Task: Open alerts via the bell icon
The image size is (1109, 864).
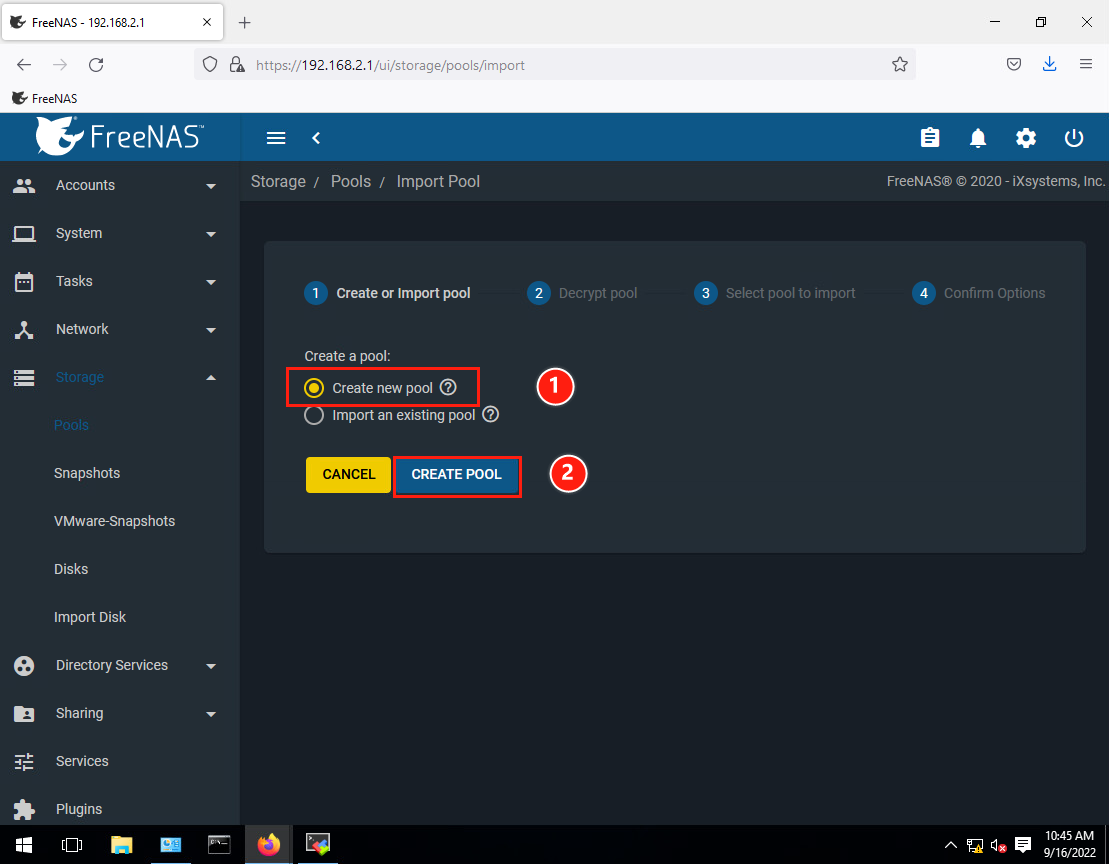Action: (977, 138)
